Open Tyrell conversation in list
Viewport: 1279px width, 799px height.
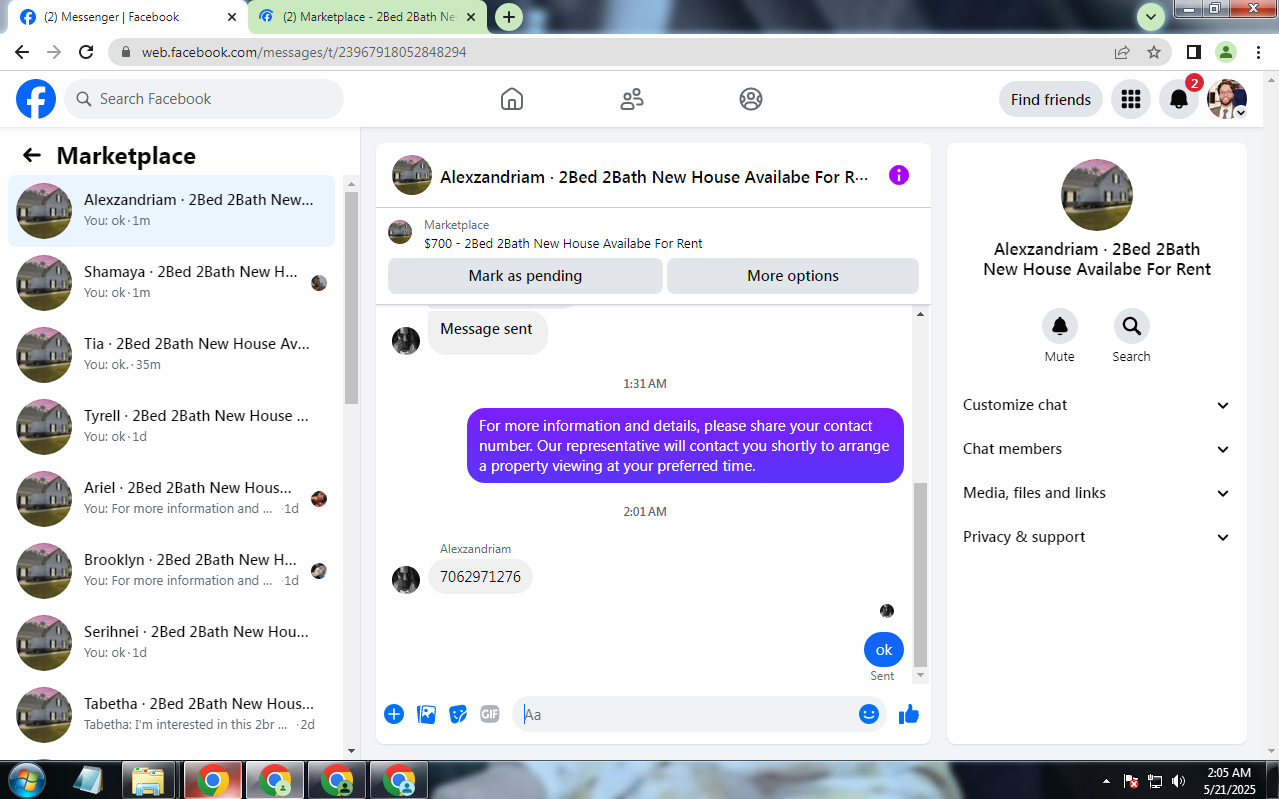172,427
